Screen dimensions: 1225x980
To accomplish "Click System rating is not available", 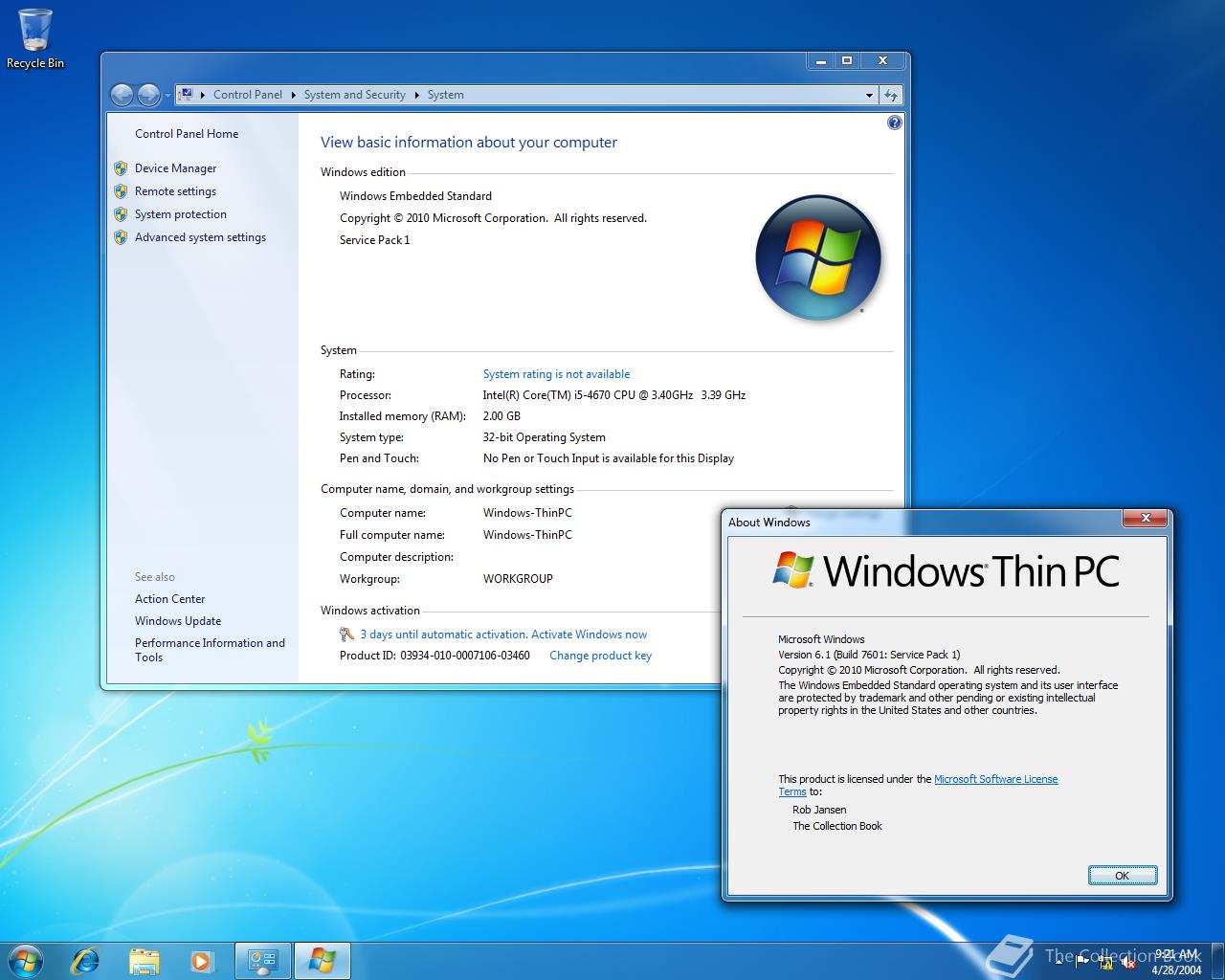I will coord(556,374).
